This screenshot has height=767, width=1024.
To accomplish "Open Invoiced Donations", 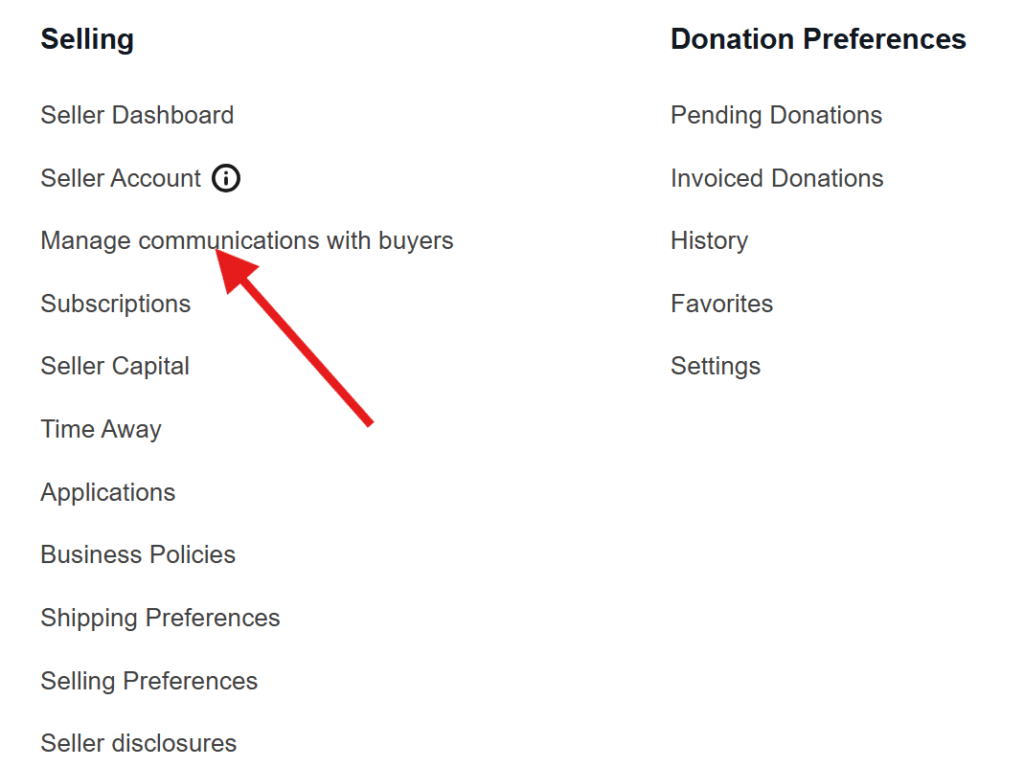I will (x=777, y=179).
